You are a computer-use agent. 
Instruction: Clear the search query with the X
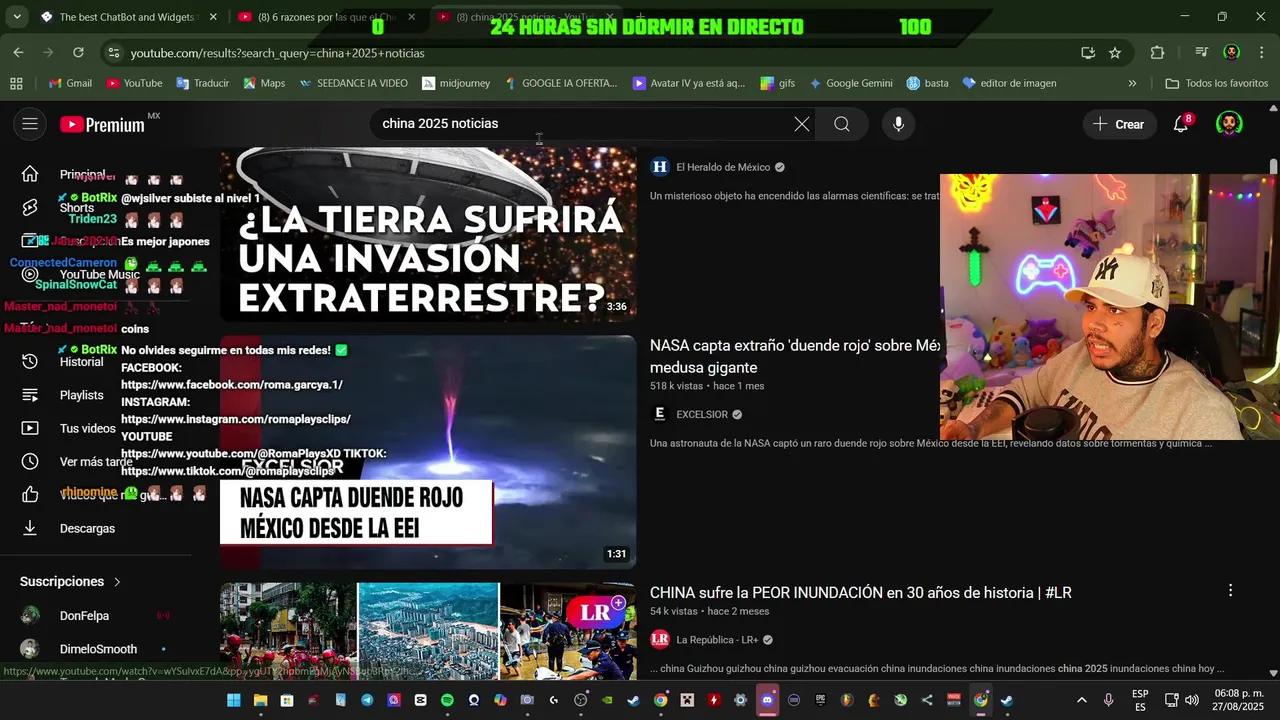click(802, 124)
